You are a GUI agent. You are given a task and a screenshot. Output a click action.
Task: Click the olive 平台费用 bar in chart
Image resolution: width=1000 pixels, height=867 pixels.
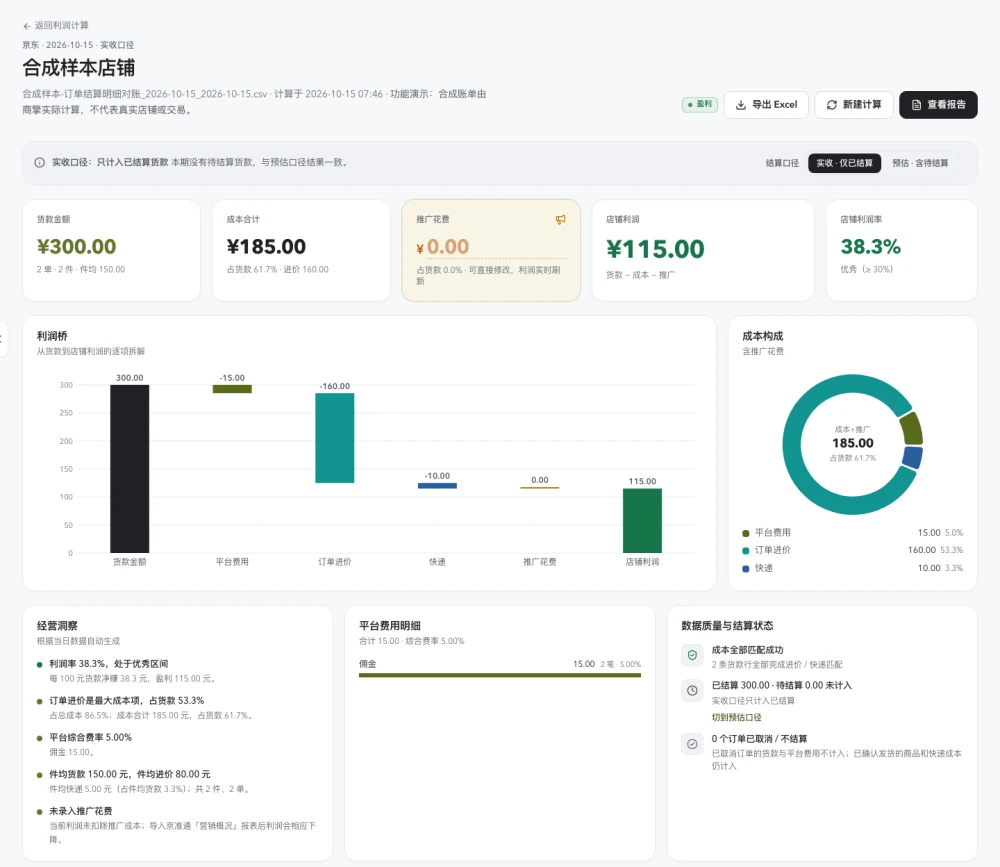click(x=232, y=389)
